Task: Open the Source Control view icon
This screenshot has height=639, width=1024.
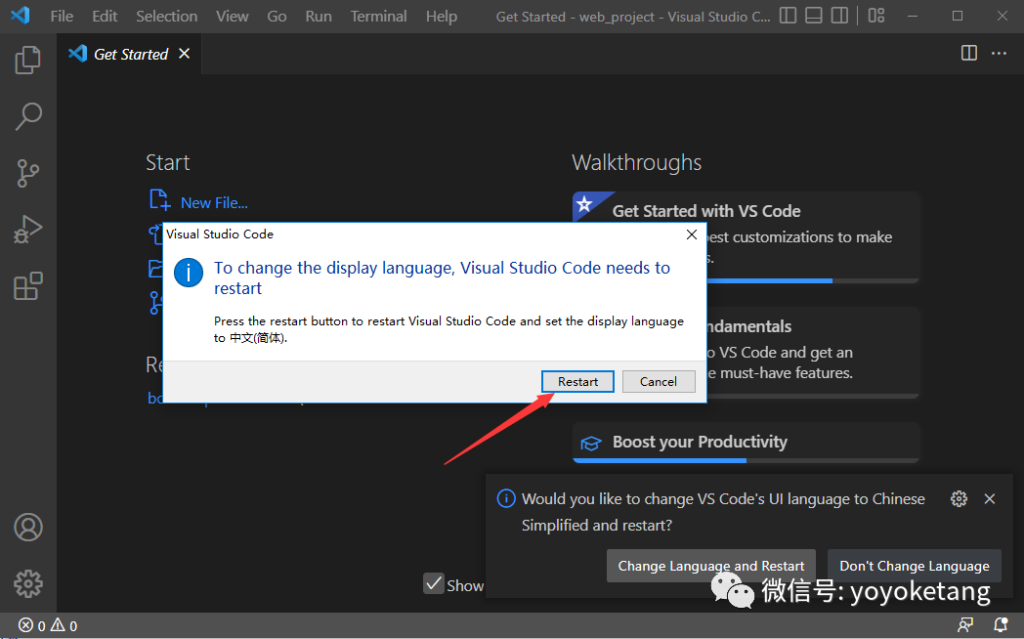Action: pos(28,173)
